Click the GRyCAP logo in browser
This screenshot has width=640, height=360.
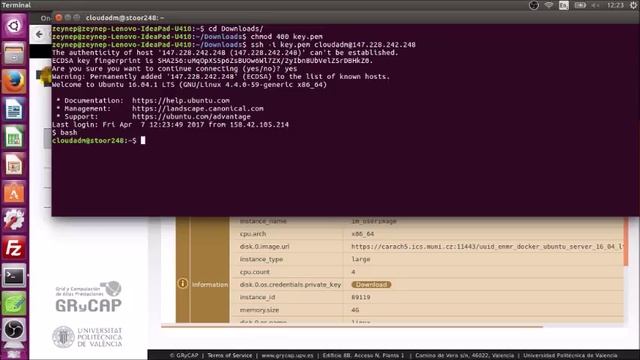(x=89, y=297)
